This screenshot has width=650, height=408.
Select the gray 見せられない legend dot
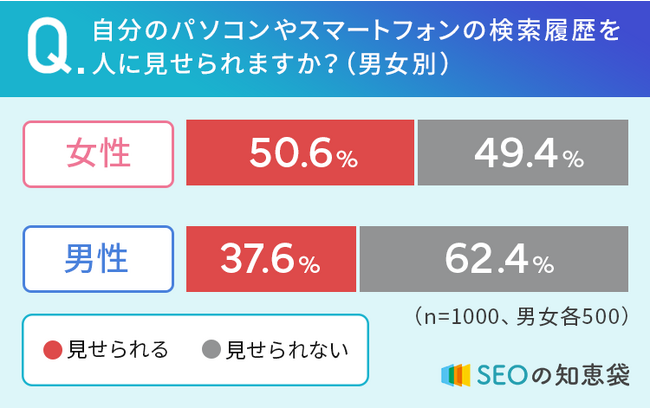point(211,350)
